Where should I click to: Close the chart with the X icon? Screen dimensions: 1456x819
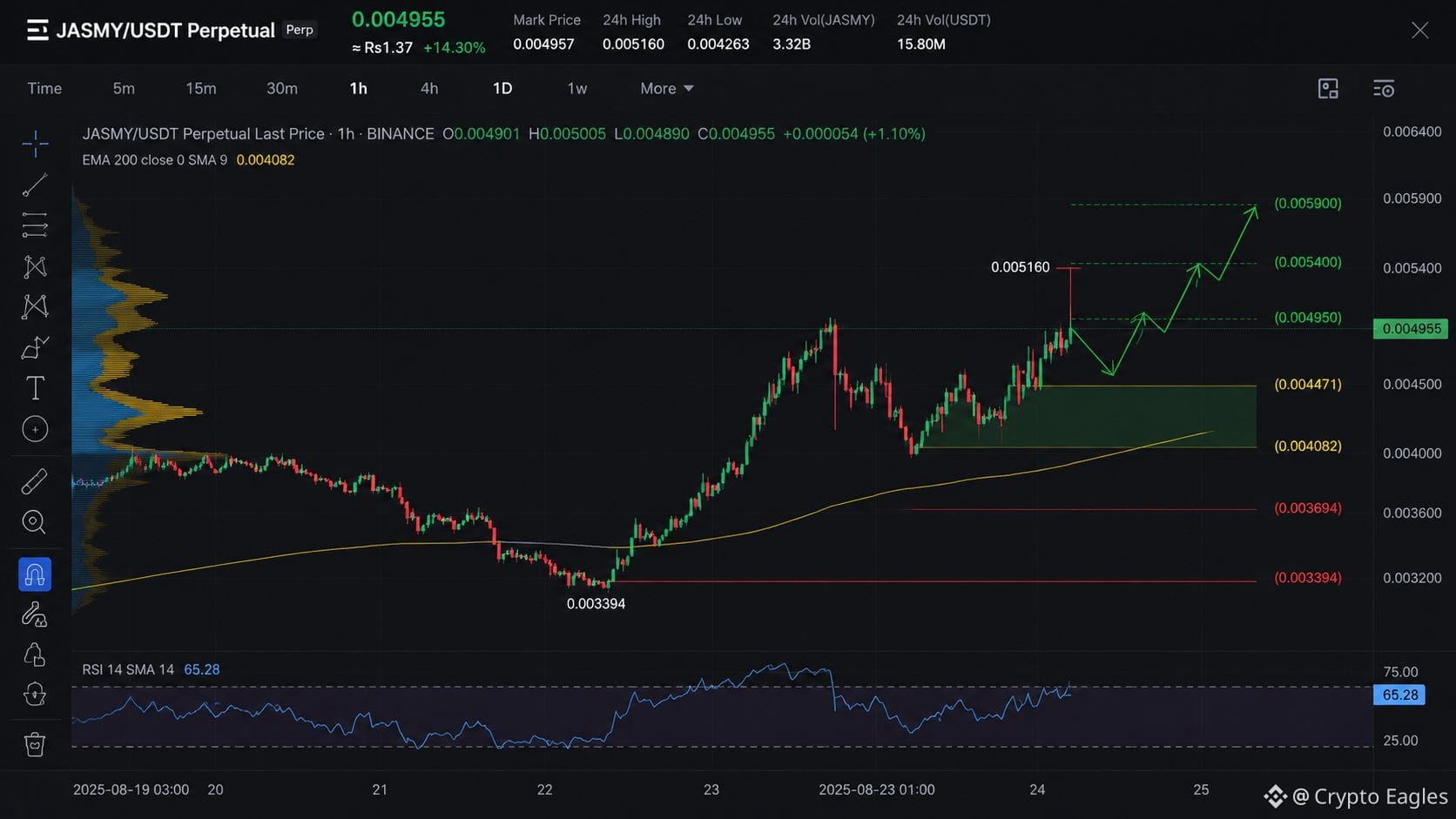click(1420, 30)
